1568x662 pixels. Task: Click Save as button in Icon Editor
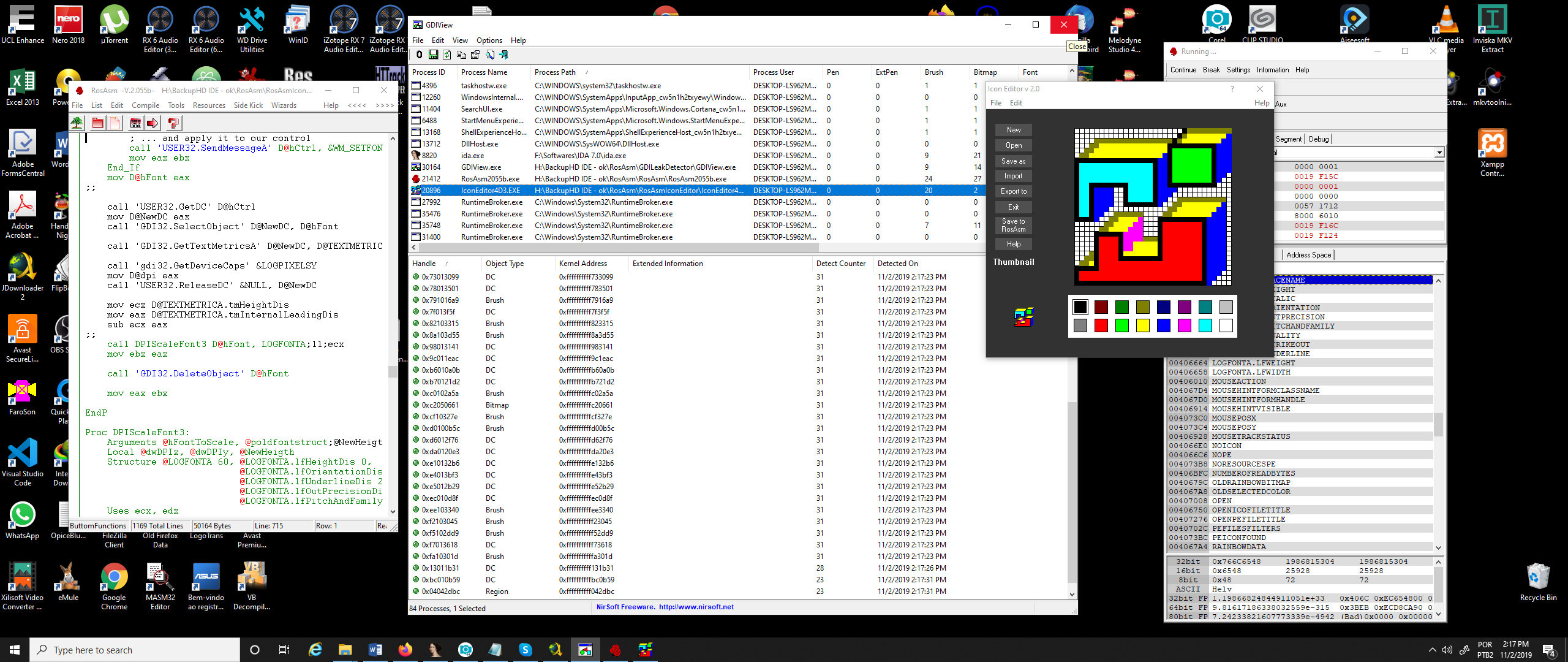(x=1014, y=161)
